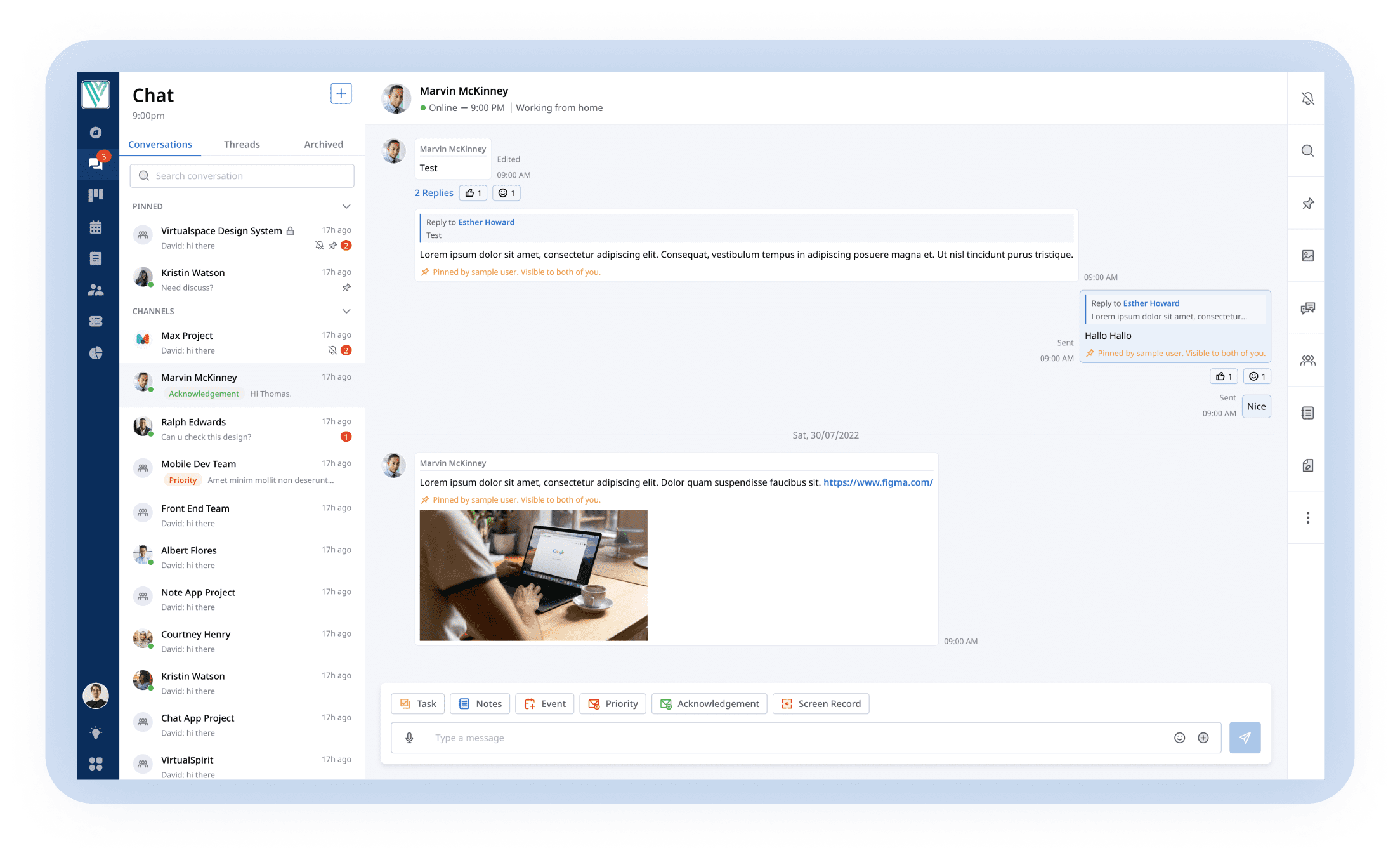
Task: Open the group members panel
Action: (x=1307, y=360)
